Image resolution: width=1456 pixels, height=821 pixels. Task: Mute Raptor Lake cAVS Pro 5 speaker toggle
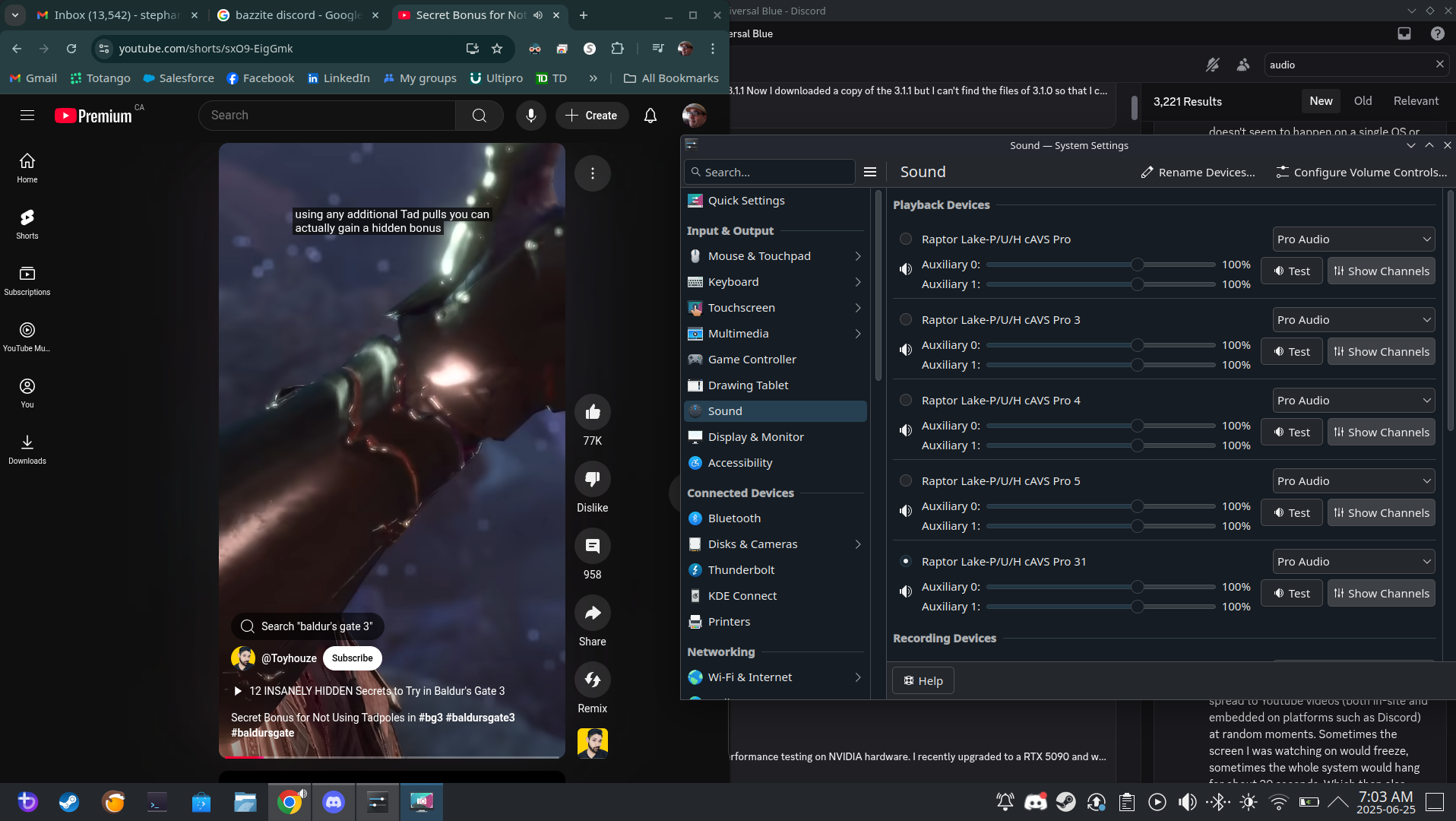(x=906, y=511)
